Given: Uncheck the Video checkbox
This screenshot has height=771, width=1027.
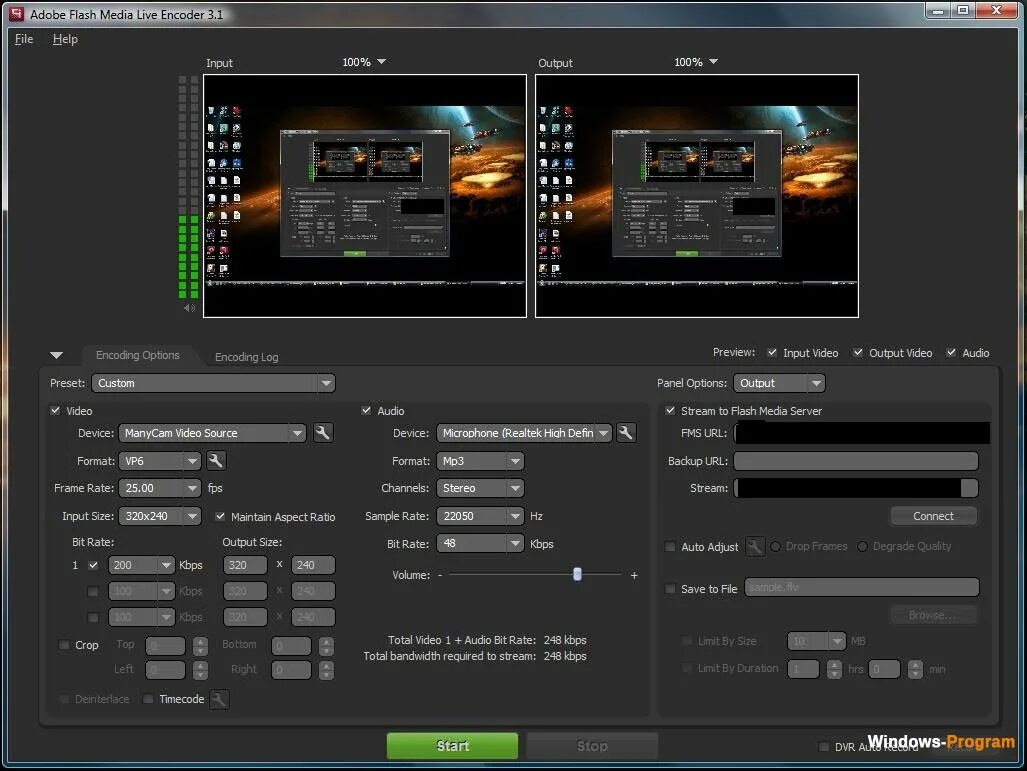Looking at the screenshot, I should [56, 411].
